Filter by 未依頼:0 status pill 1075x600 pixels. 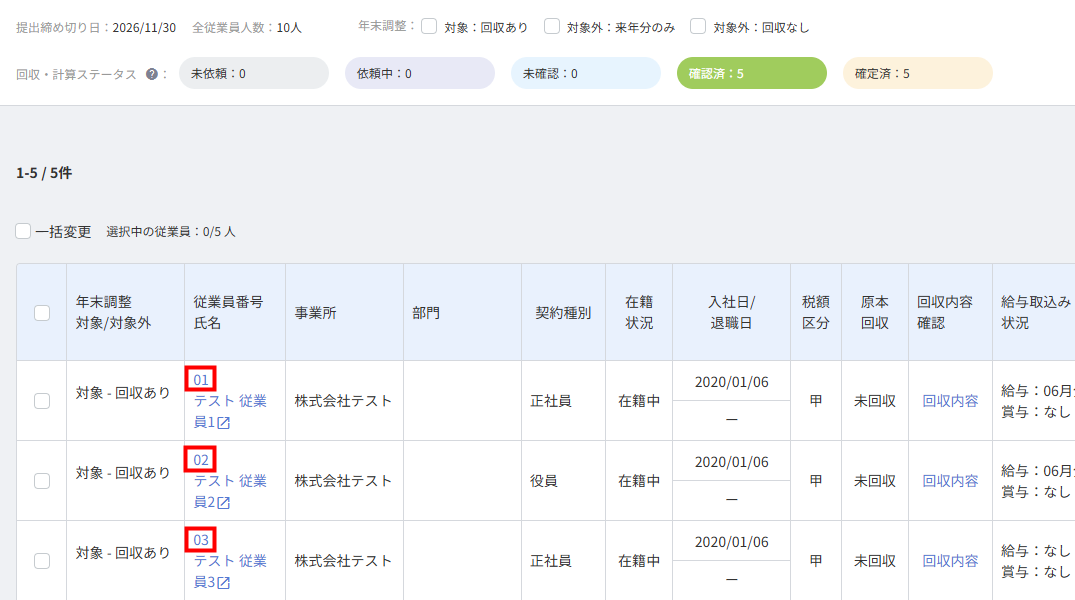coord(254,73)
